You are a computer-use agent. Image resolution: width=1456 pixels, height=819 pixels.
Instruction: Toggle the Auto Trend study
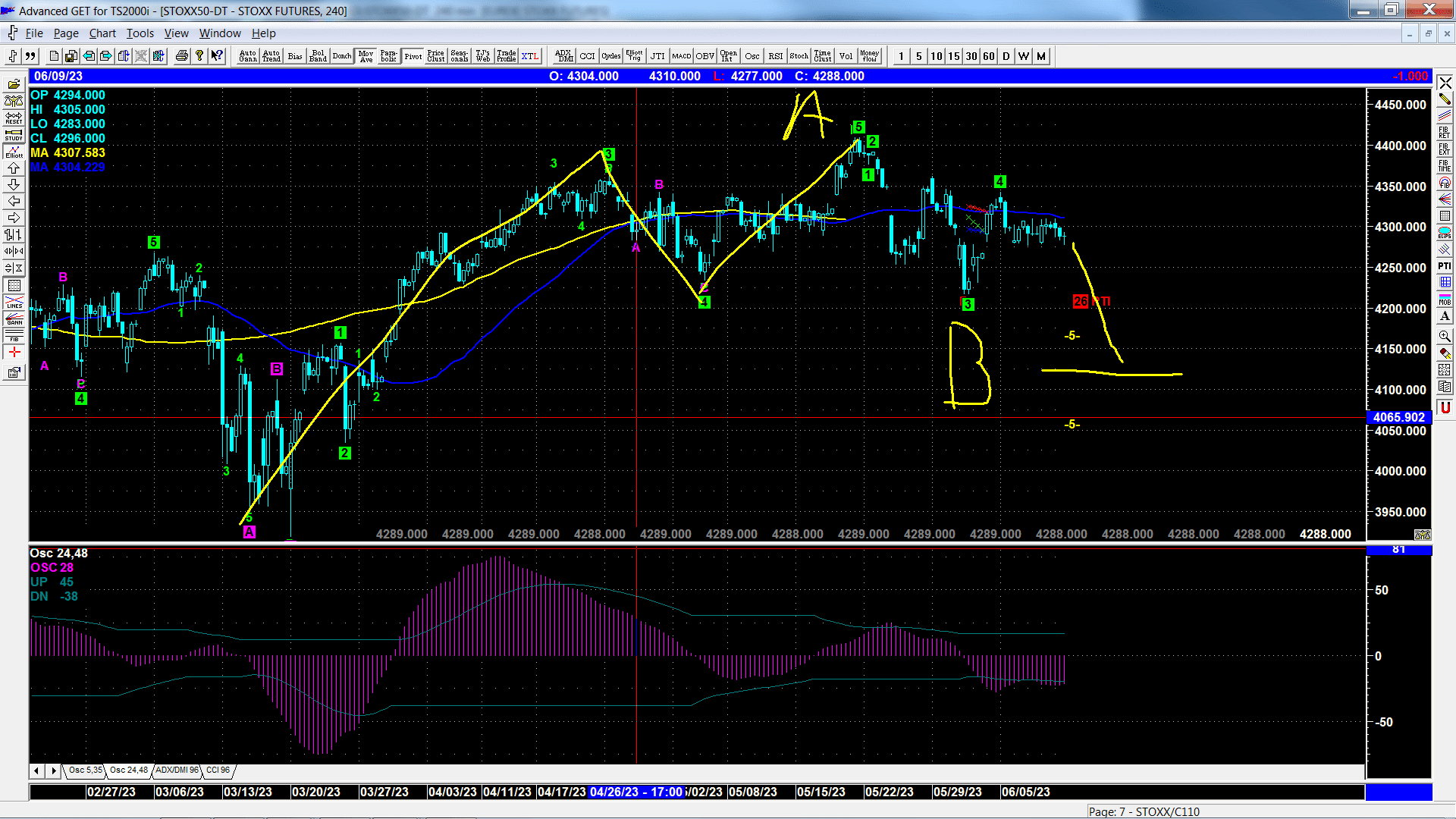271,56
